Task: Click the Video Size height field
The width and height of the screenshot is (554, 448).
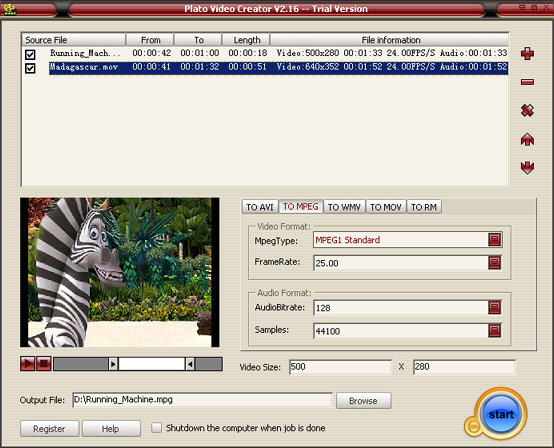Action: pos(464,367)
